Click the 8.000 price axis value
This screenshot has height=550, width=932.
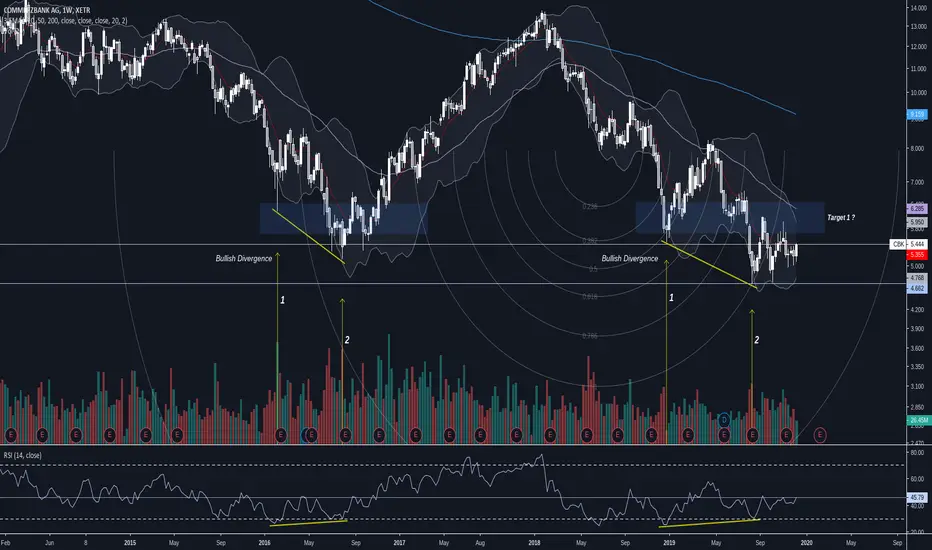[918, 149]
